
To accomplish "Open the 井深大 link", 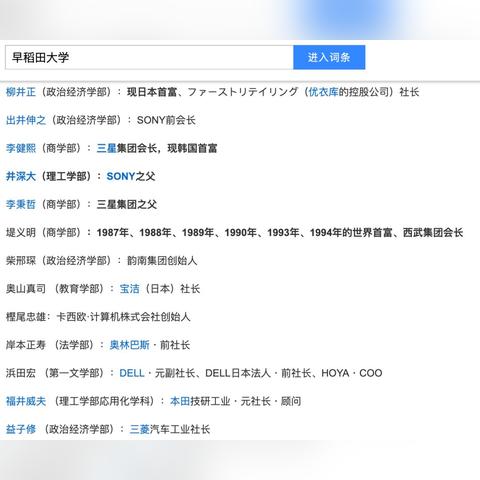I will click(x=21, y=176).
